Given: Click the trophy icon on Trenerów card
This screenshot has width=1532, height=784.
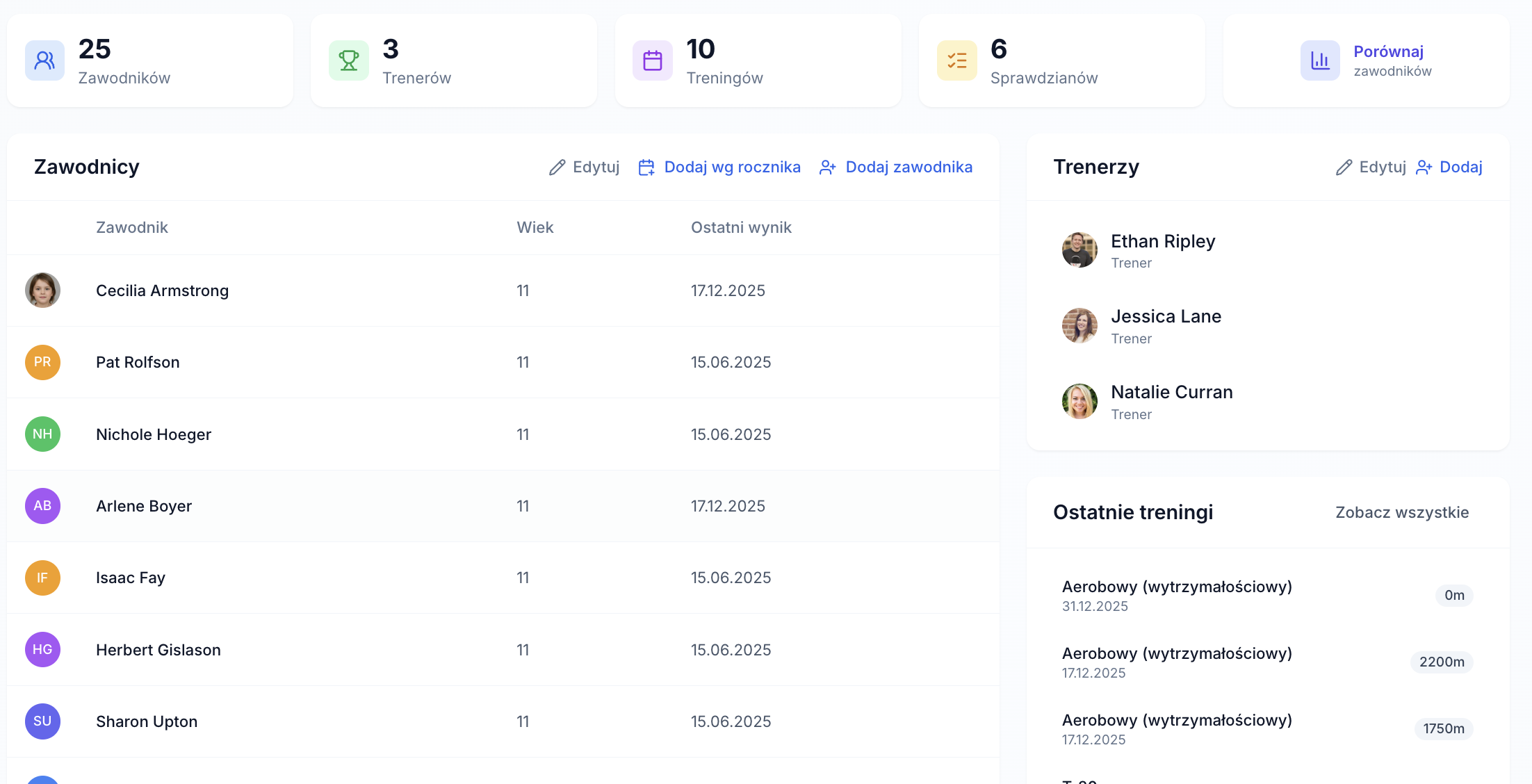Looking at the screenshot, I should tap(348, 60).
